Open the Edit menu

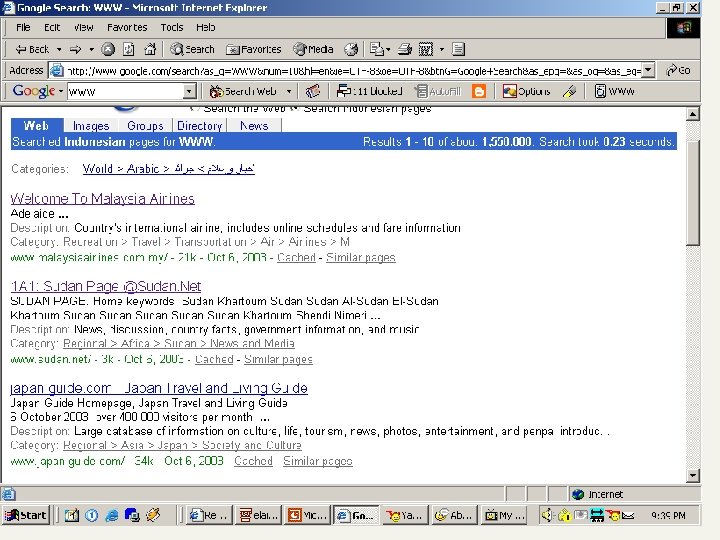click(52, 28)
